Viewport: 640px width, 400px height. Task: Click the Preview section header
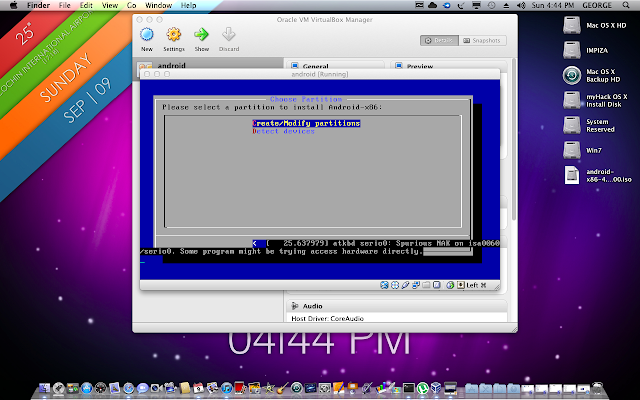click(x=420, y=66)
